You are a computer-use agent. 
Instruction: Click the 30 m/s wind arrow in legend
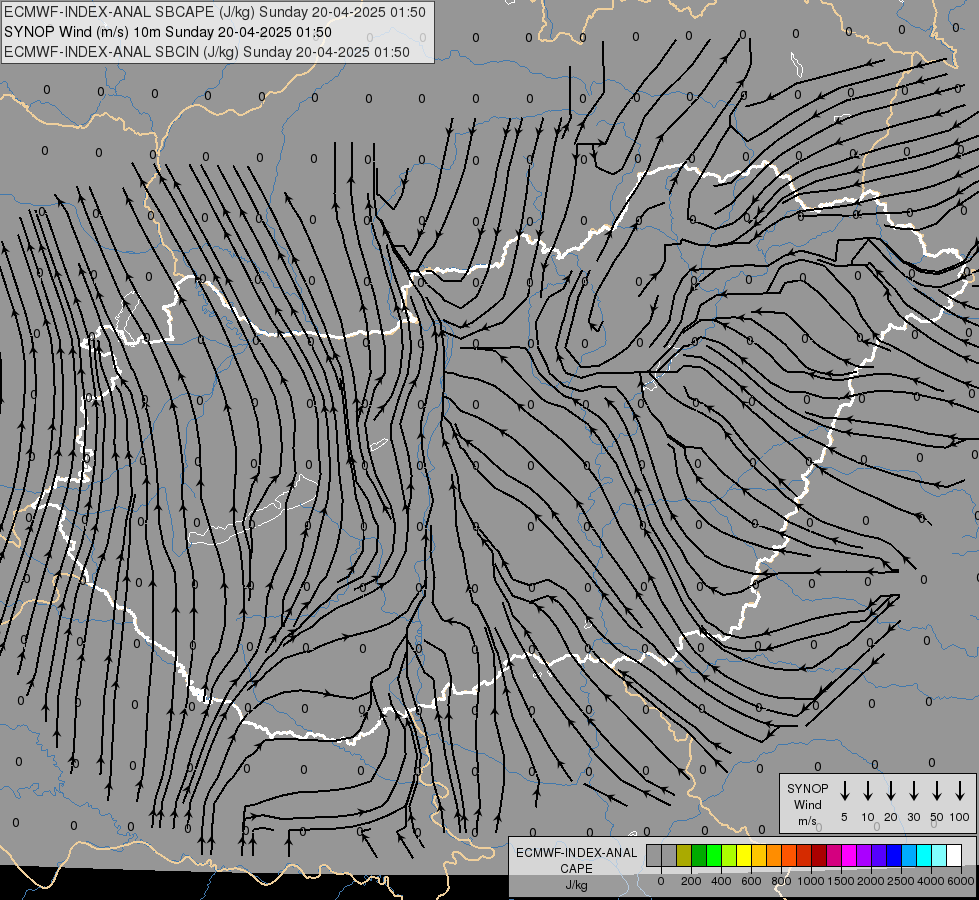point(913,790)
